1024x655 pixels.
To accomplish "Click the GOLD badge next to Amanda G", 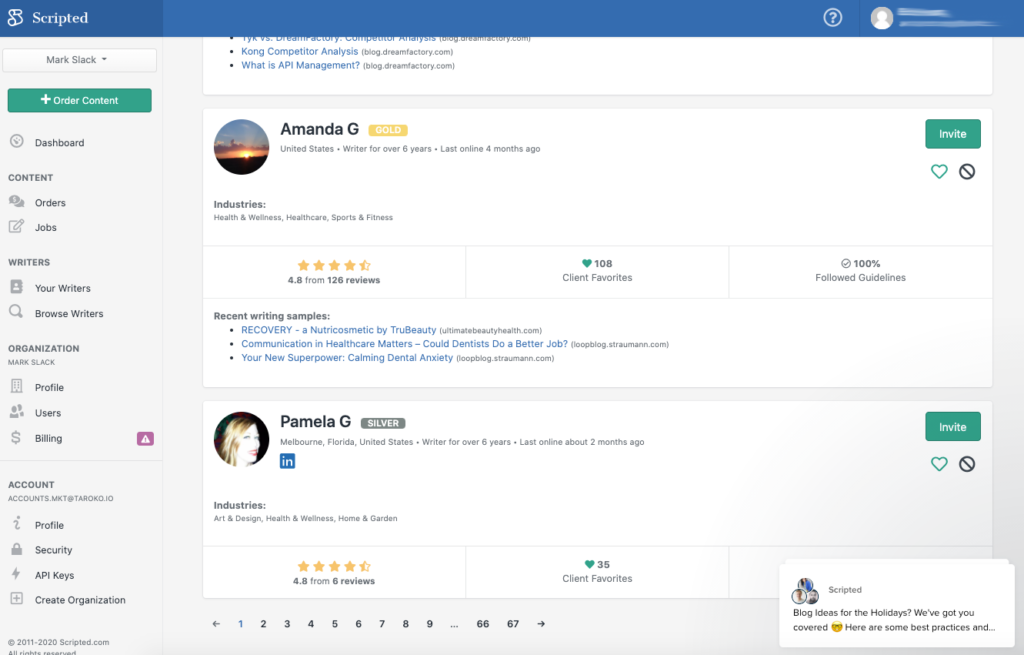I will (388, 130).
